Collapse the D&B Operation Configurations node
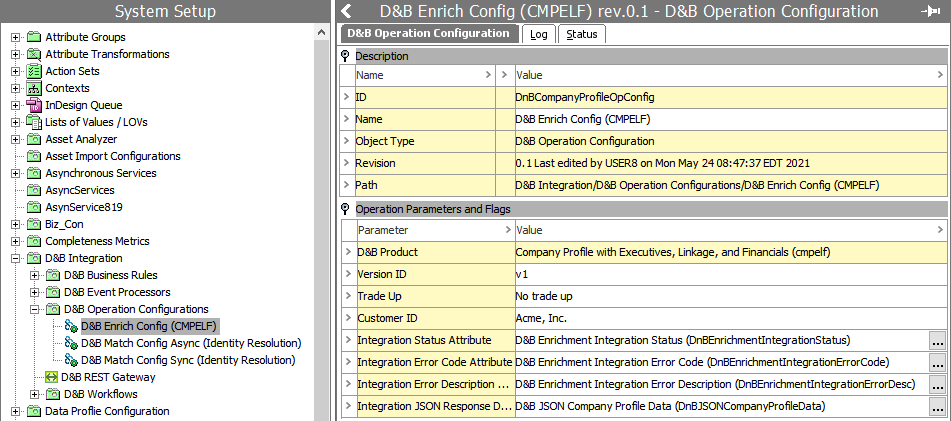The width and height of the screenshot is (951, 421). tap(35, 309)
